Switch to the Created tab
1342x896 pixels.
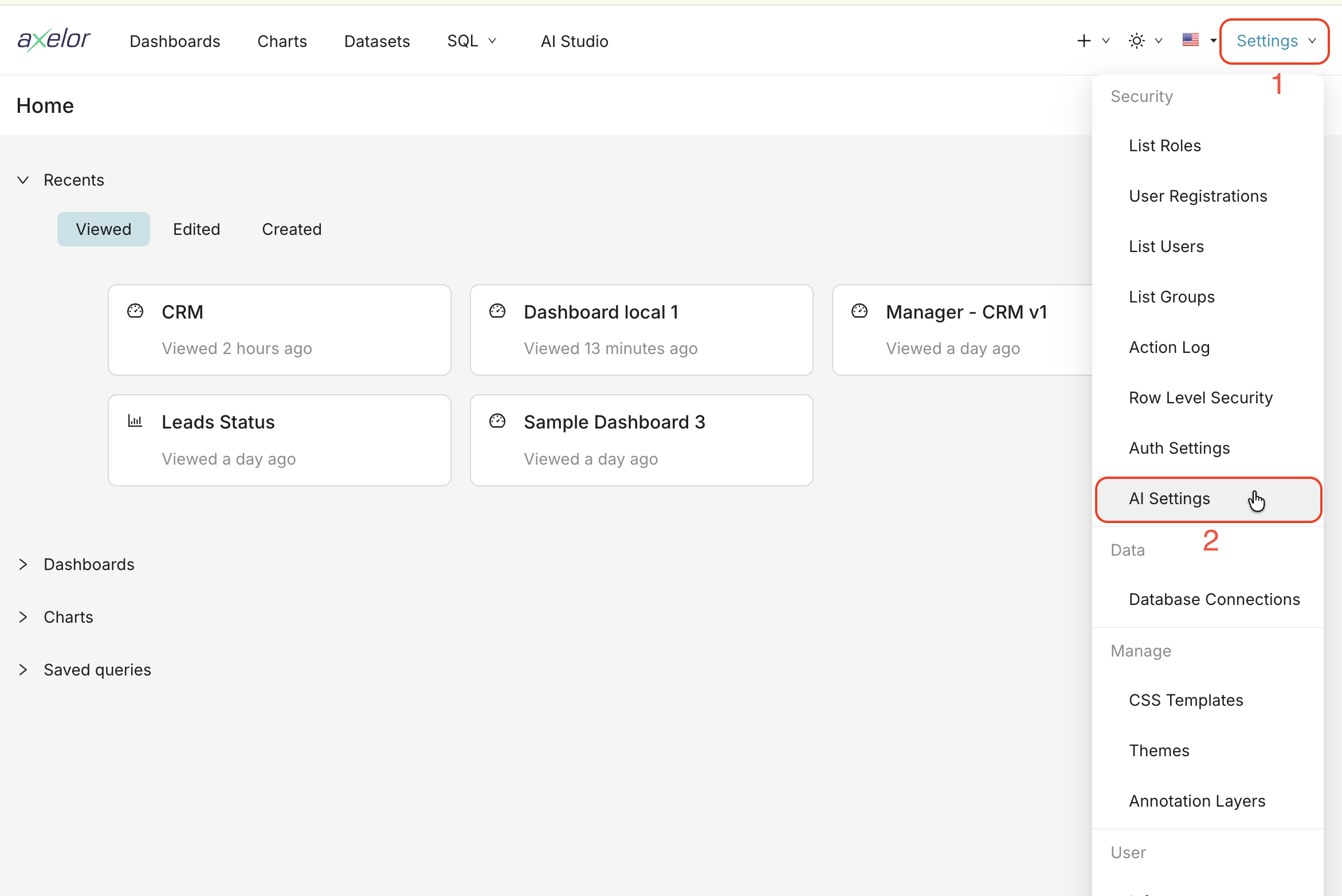click(x=292, y=229)
